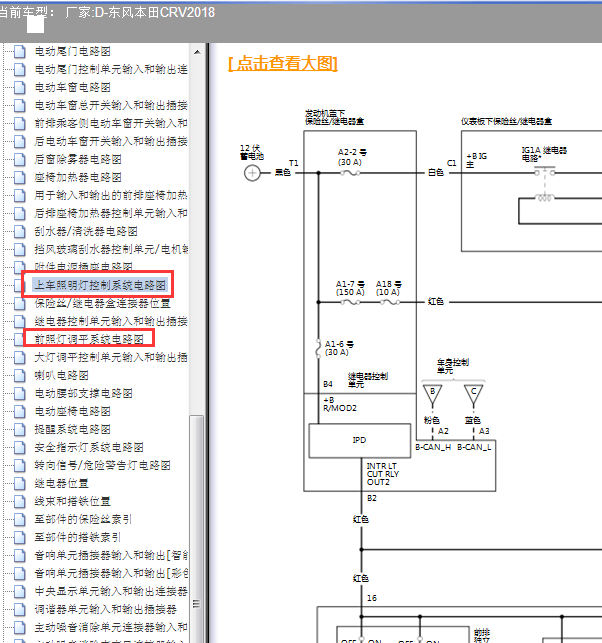Select 调谐器单元输入和输出插接器 item
The width and height of the screenshot is (602, 643).
(105, 609)
